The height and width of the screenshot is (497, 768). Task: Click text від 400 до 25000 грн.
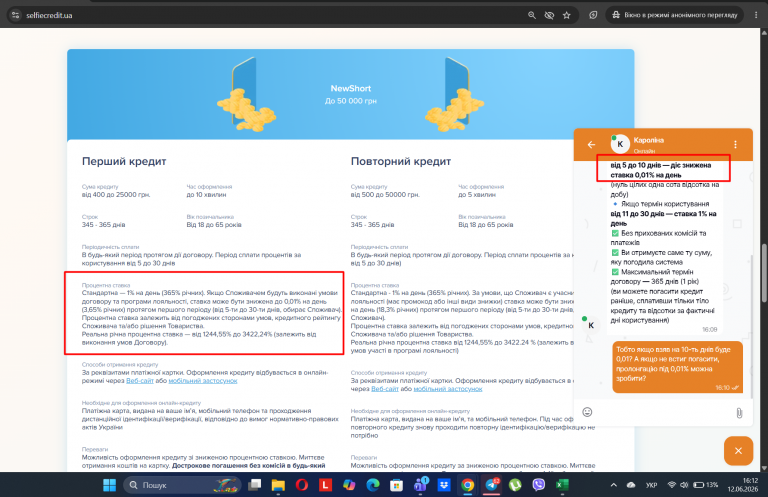pyautogui.click(x=116, y=194)
